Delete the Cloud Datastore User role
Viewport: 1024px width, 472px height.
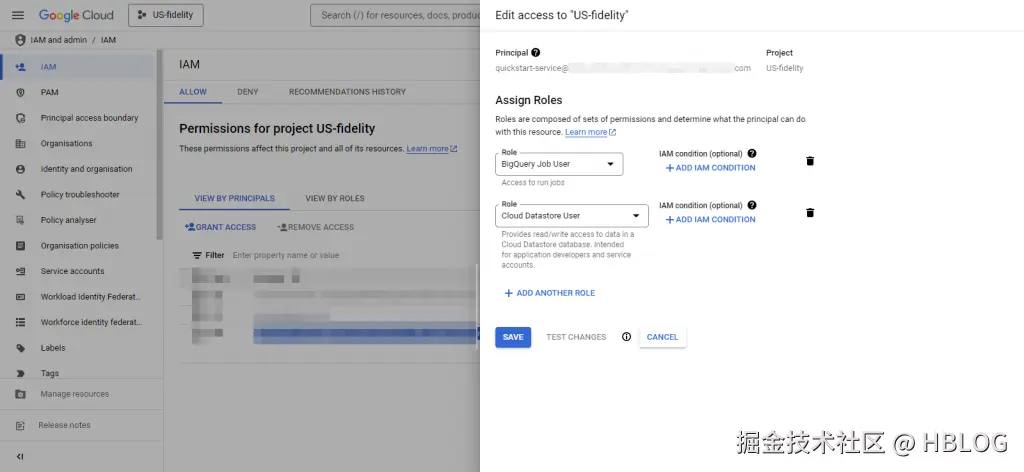point(810,212)
